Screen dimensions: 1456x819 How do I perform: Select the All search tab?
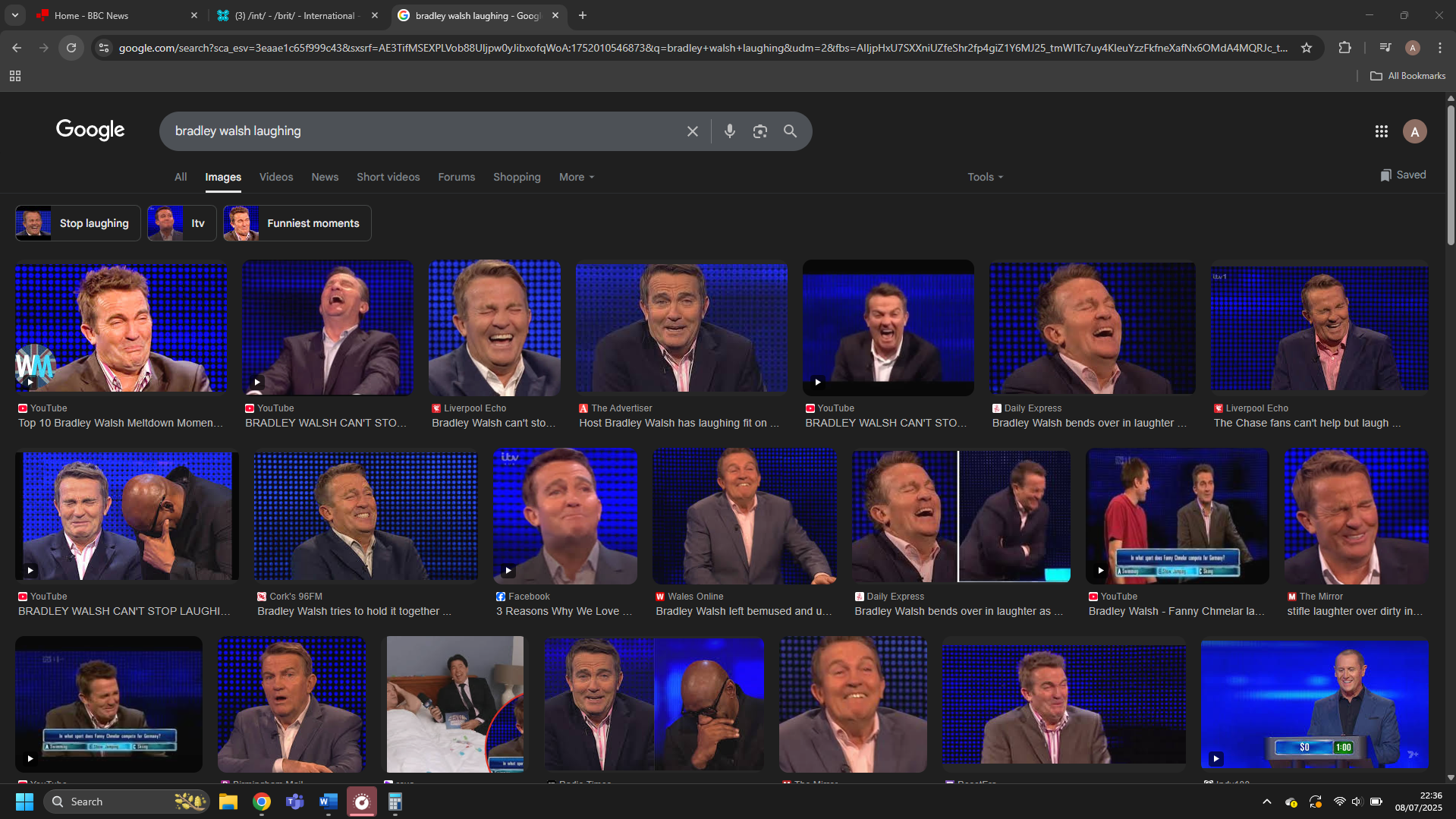tap(181, 177)
